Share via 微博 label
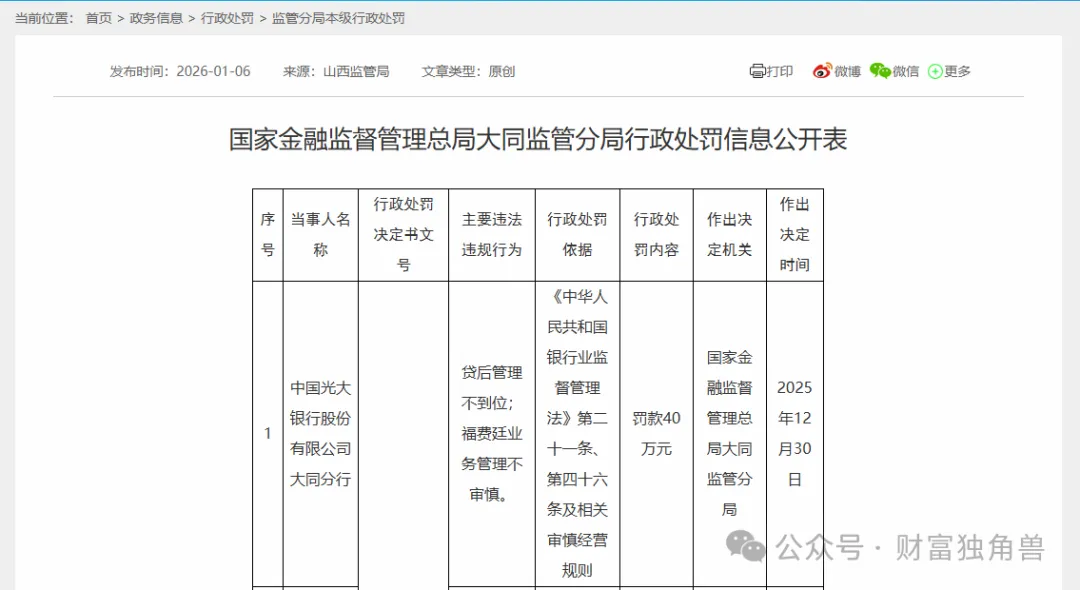 point(847,71)
